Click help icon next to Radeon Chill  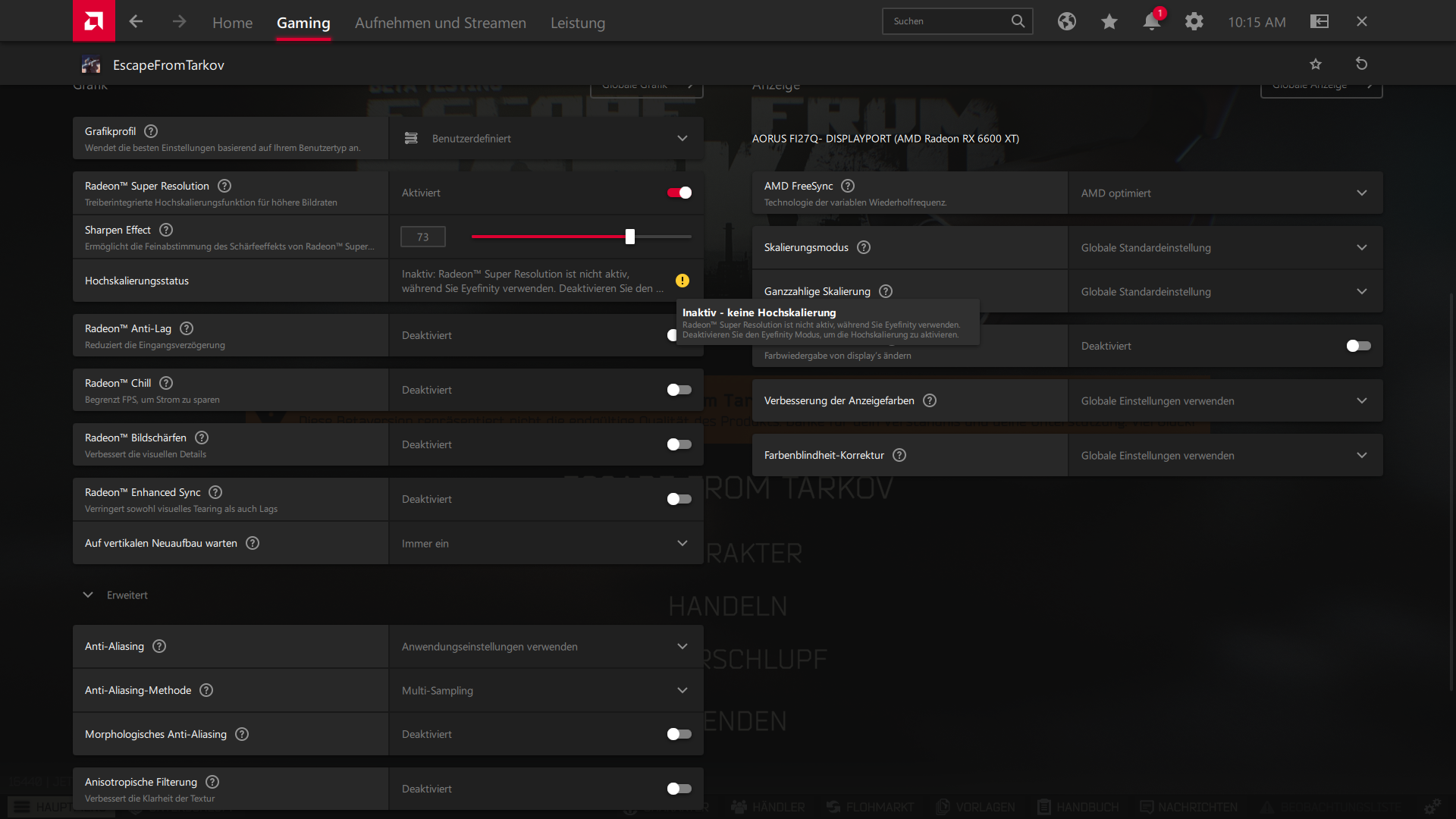[x=166, y=383]
